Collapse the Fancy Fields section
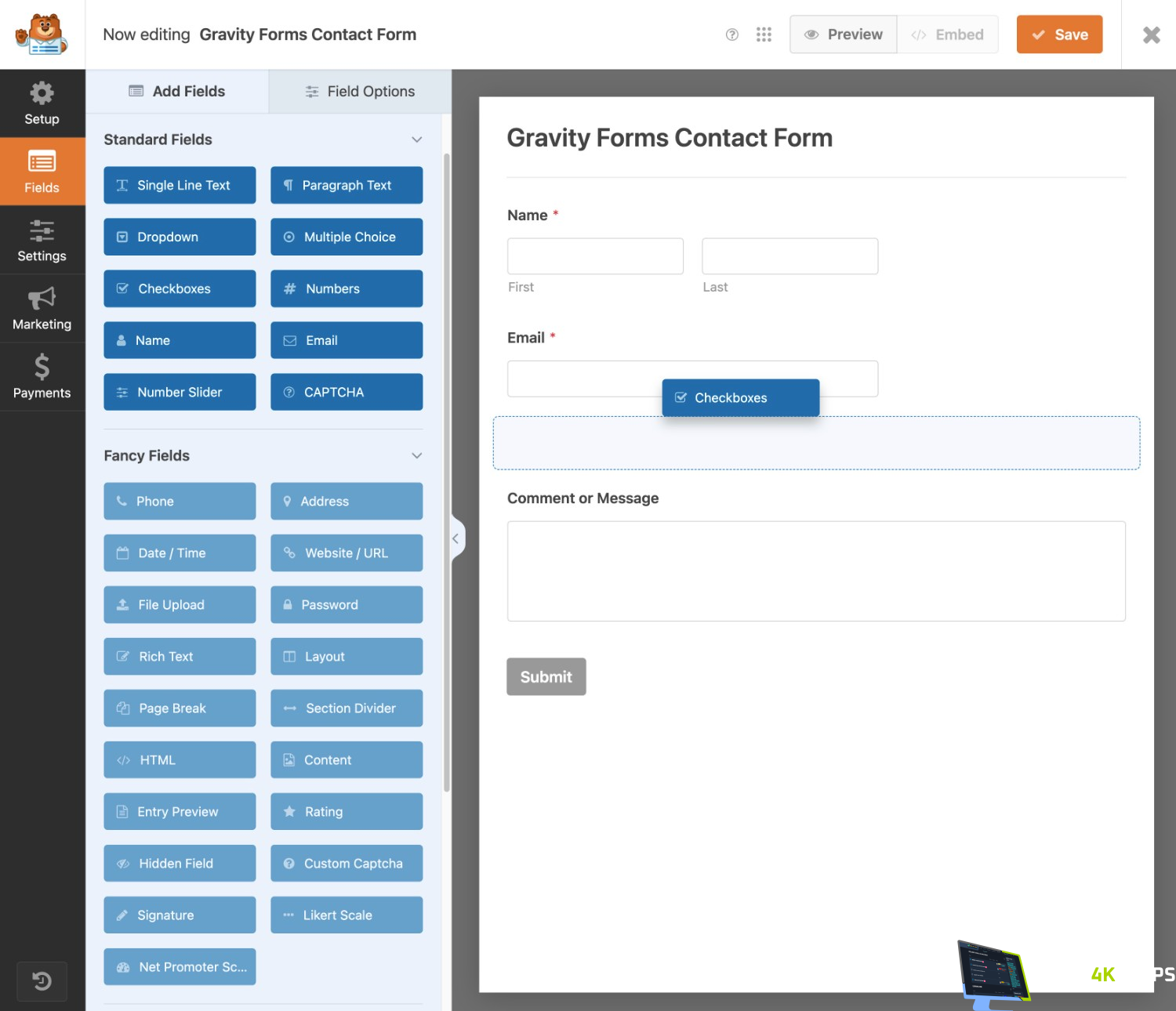The height and width of the screenshot is (1011, 1176). (x=416, y=456)
